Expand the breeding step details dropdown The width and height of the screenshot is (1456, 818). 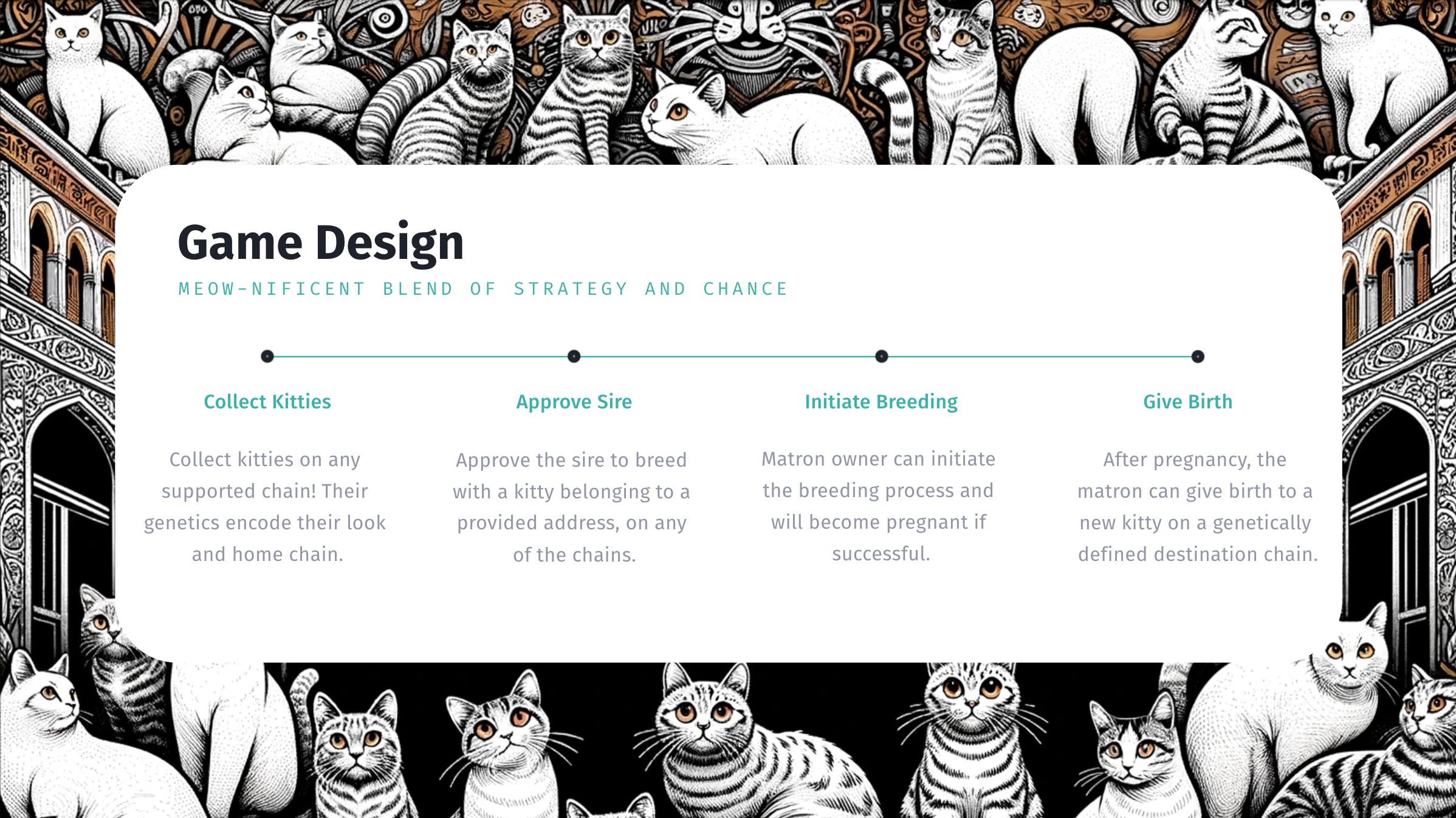(879, 355)
